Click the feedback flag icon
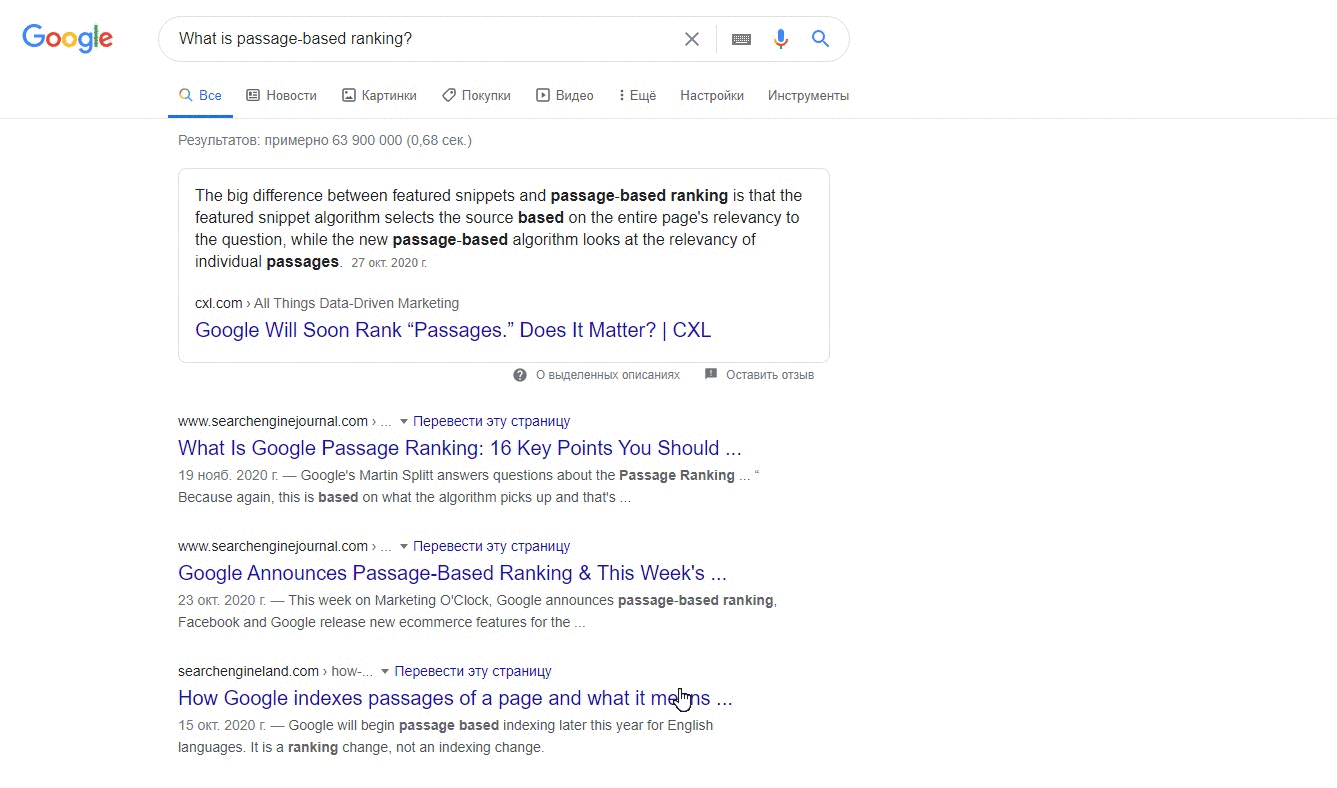 point(711,374)
